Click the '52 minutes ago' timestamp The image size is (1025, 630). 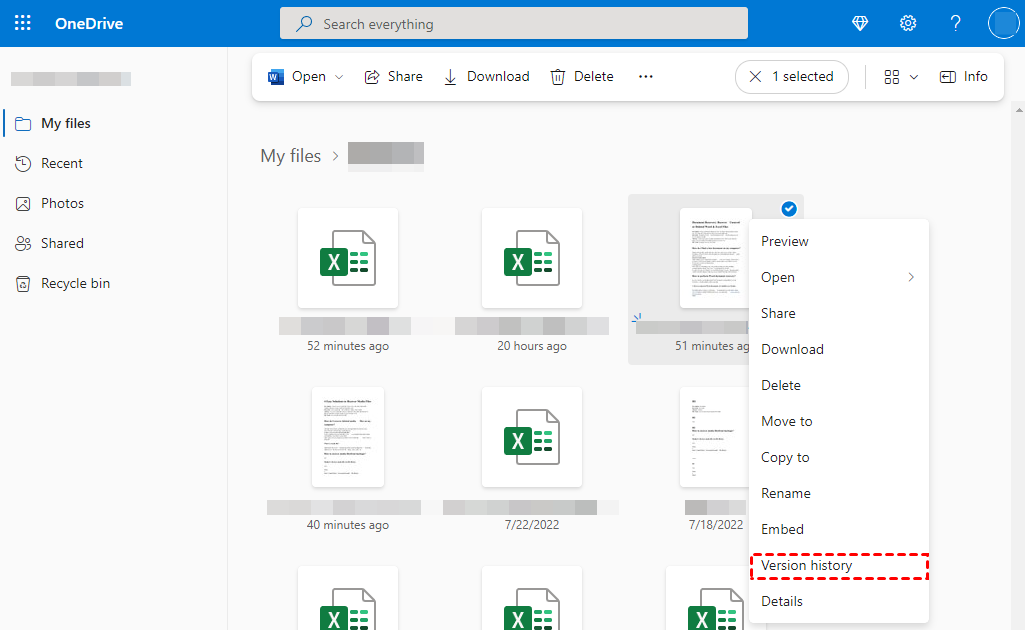click(x=348, y=346)
